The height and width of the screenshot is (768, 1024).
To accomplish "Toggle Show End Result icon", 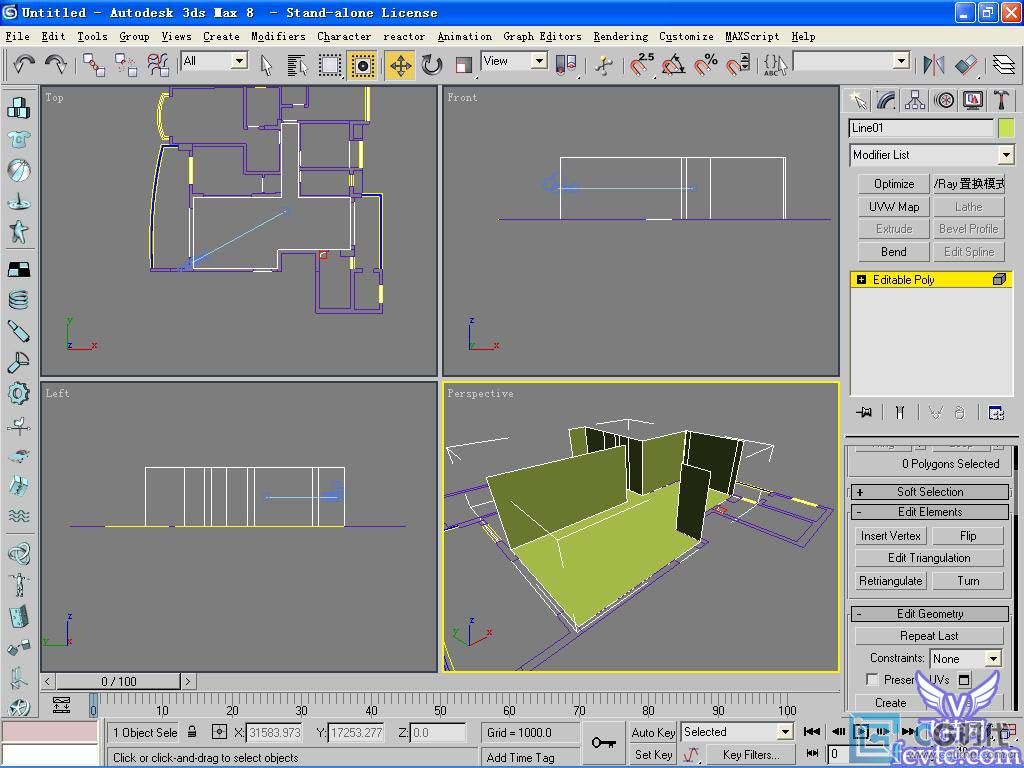I will (x=900, y=412).
